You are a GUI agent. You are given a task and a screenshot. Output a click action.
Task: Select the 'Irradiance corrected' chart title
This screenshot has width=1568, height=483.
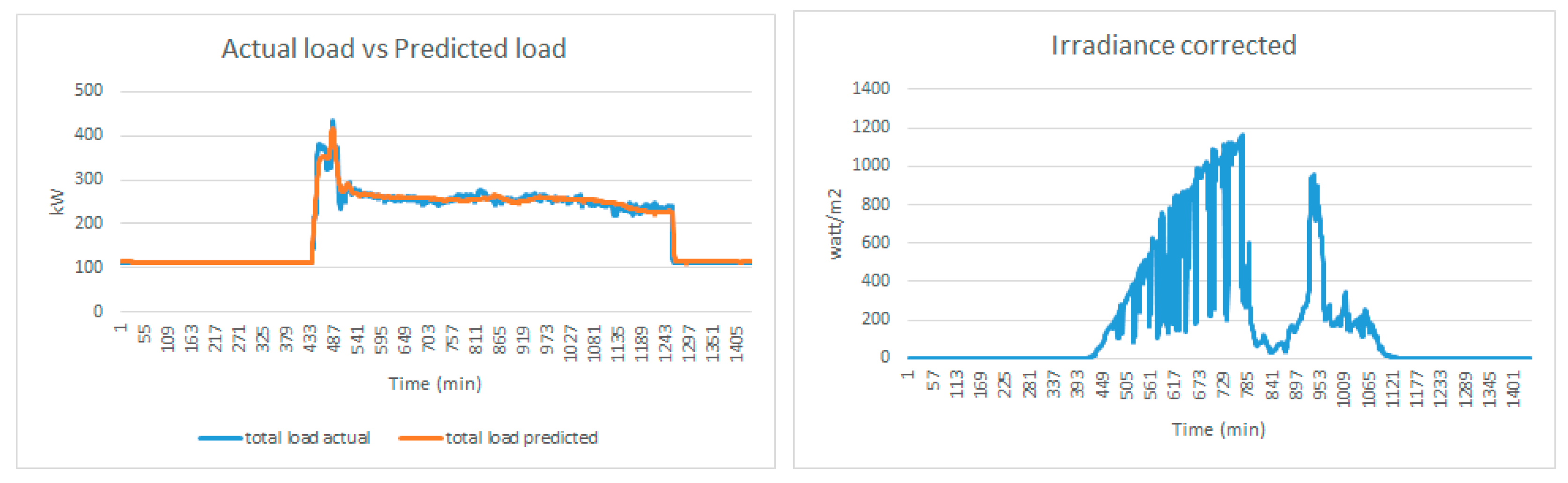pyautogui.click(x=1173, y=45)
